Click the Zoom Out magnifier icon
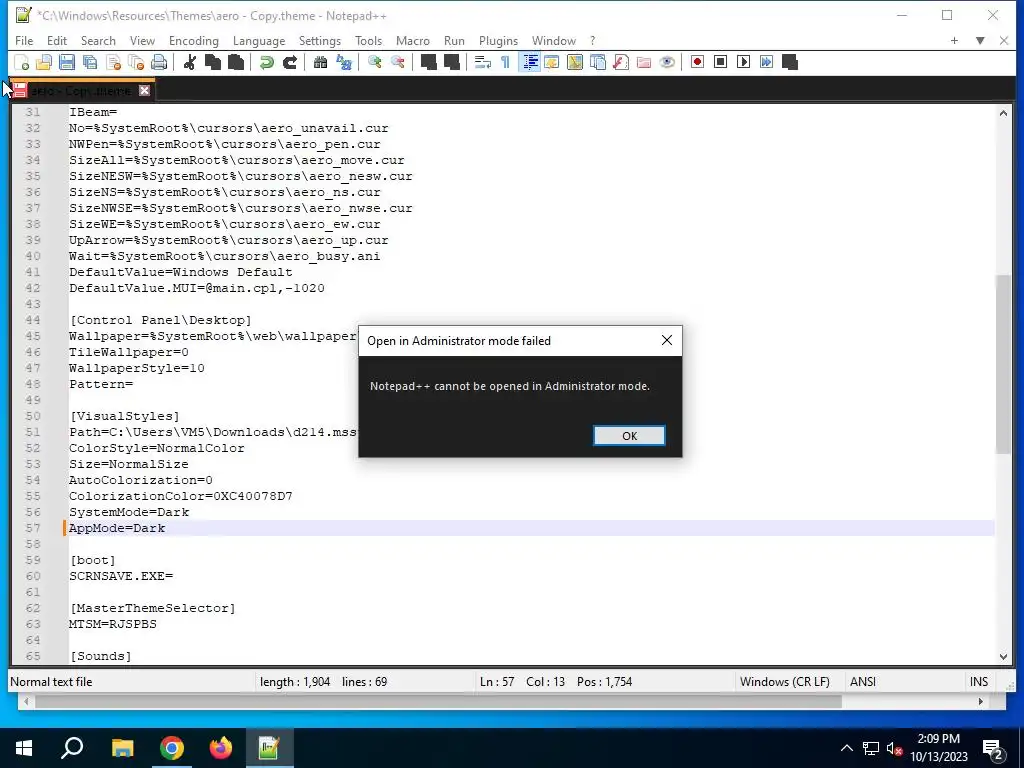 coord(397,62)
